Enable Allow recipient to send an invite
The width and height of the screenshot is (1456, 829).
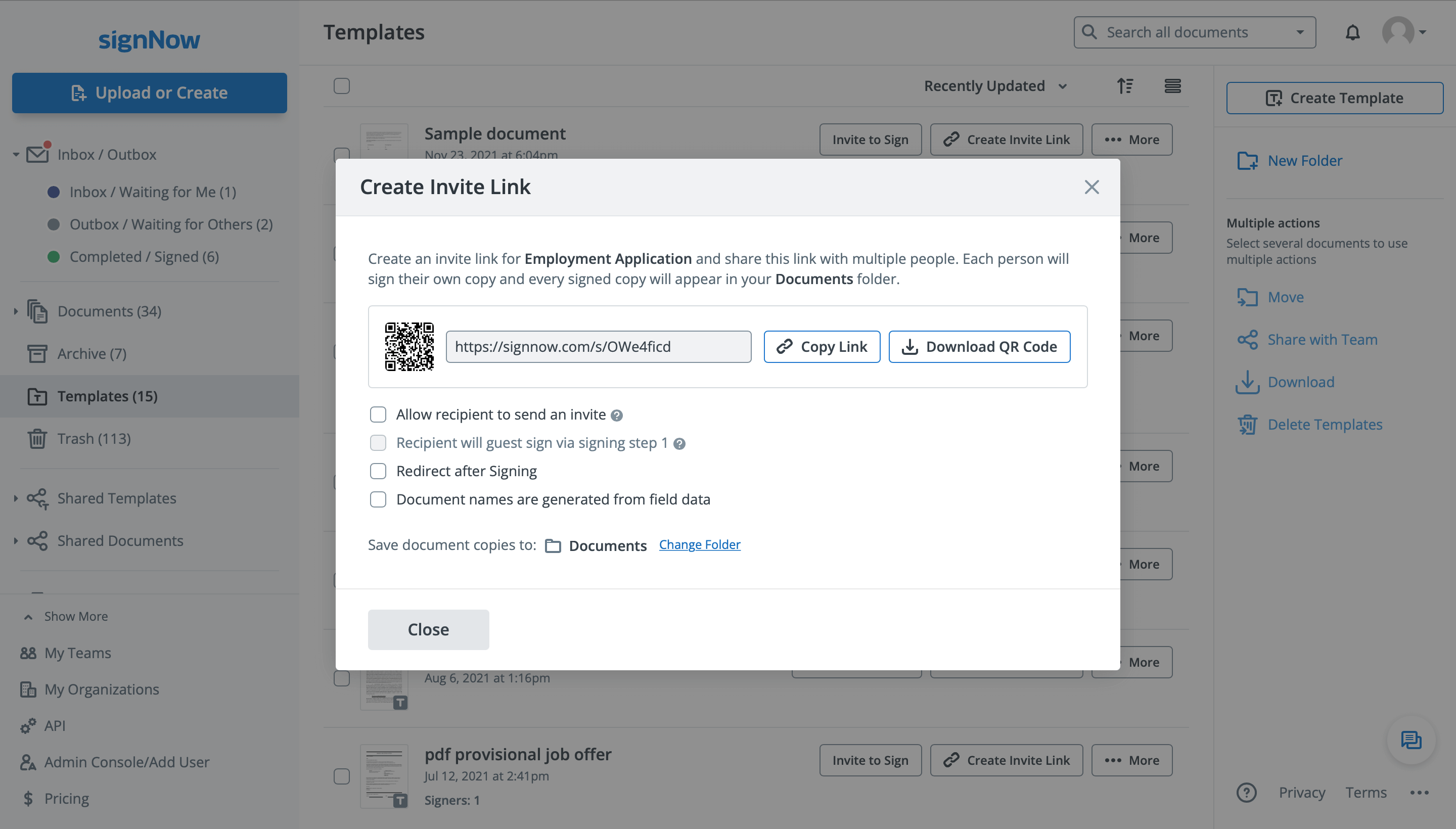(378, 414)
